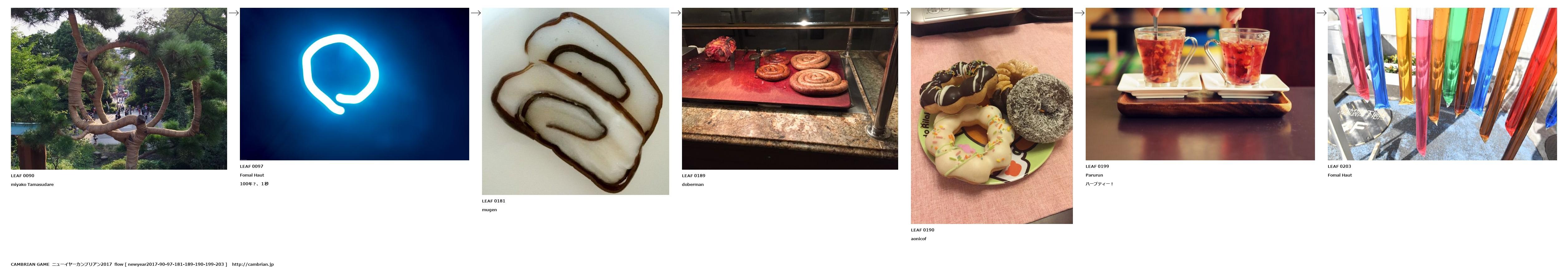
Task: Click the arrow before the rolled cake photo
Action: [x=475, y=13]
